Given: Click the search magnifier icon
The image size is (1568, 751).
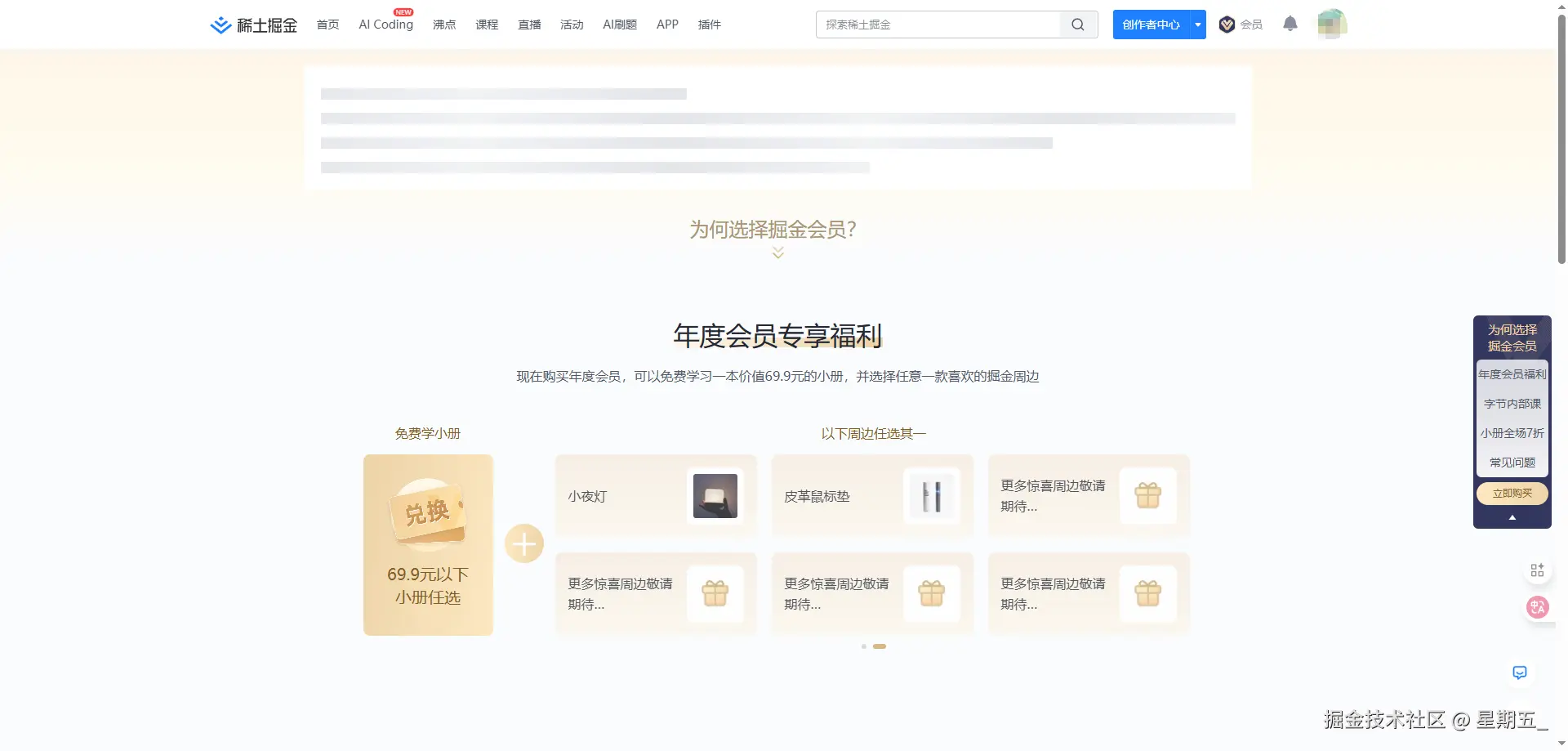Looking at the screenshot, I should coord(1078,25).
